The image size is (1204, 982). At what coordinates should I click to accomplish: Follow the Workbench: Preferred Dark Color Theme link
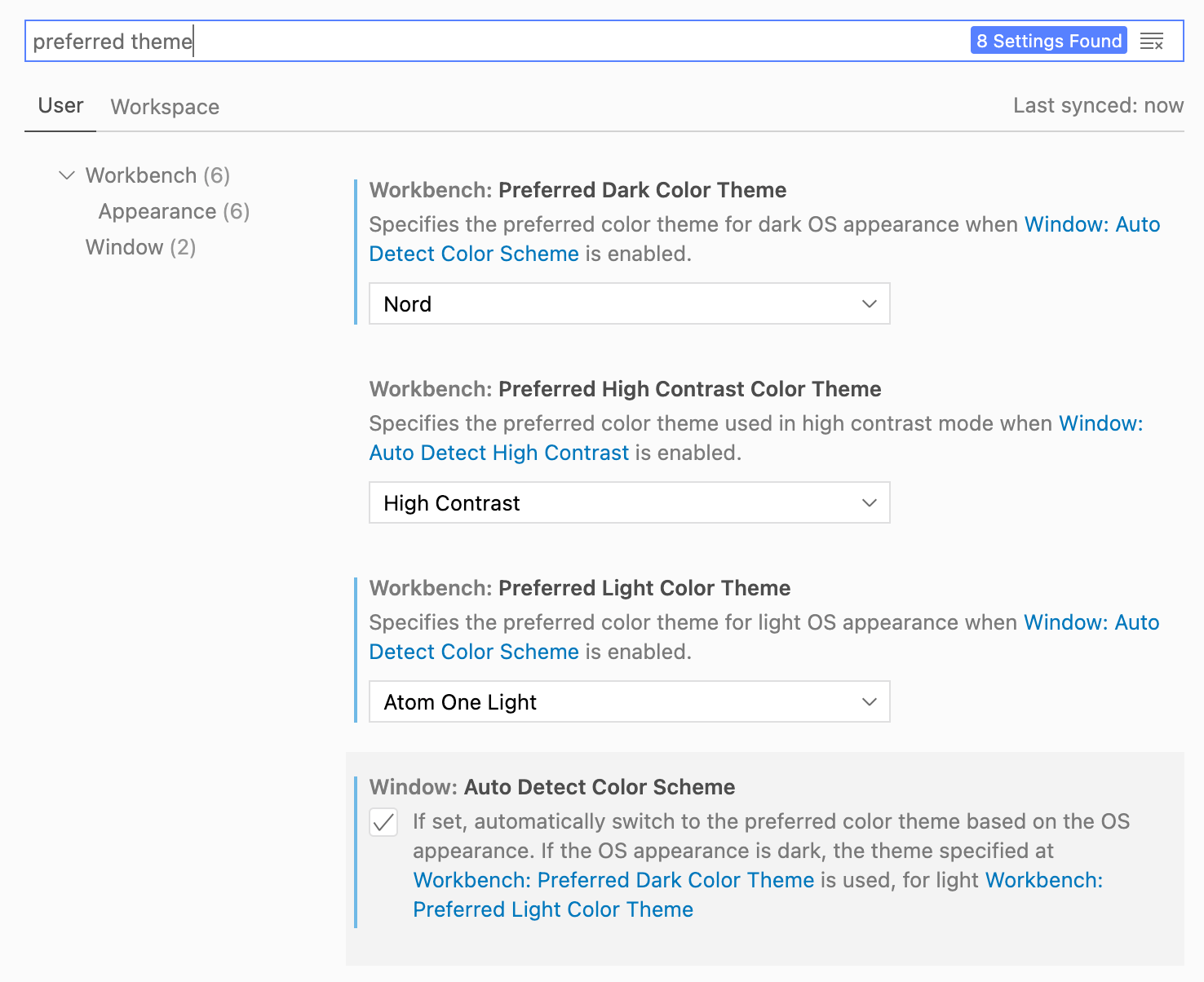613,880
